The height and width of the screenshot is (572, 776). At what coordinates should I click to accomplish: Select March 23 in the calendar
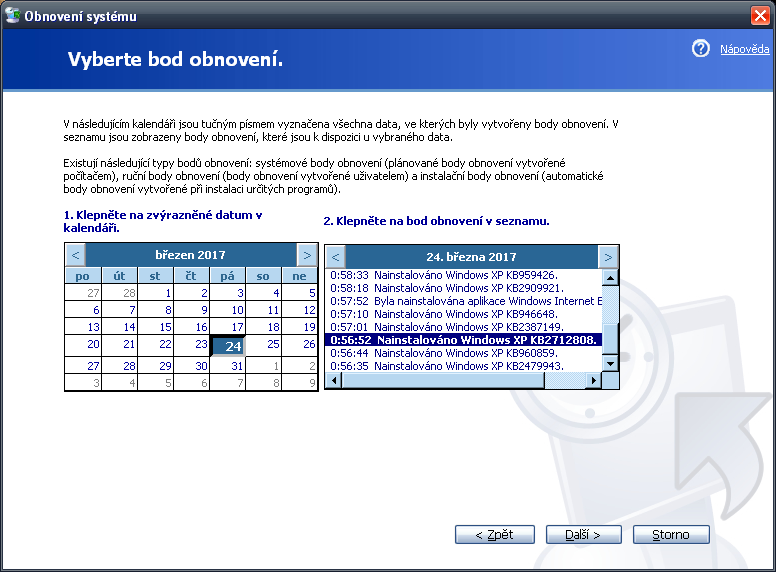[x=192, y=344]
